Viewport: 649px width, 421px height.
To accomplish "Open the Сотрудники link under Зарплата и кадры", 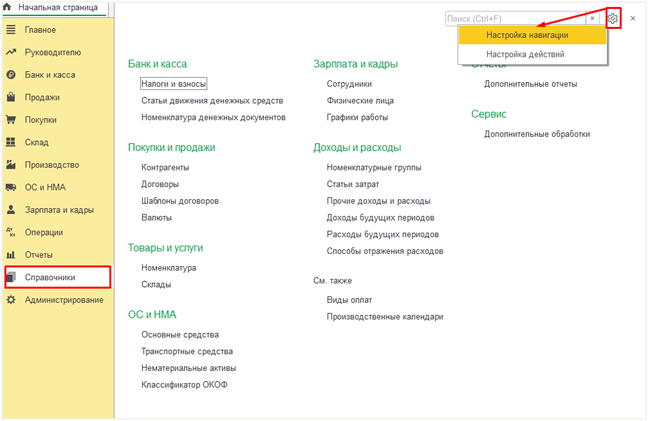I will click(349, 84).
